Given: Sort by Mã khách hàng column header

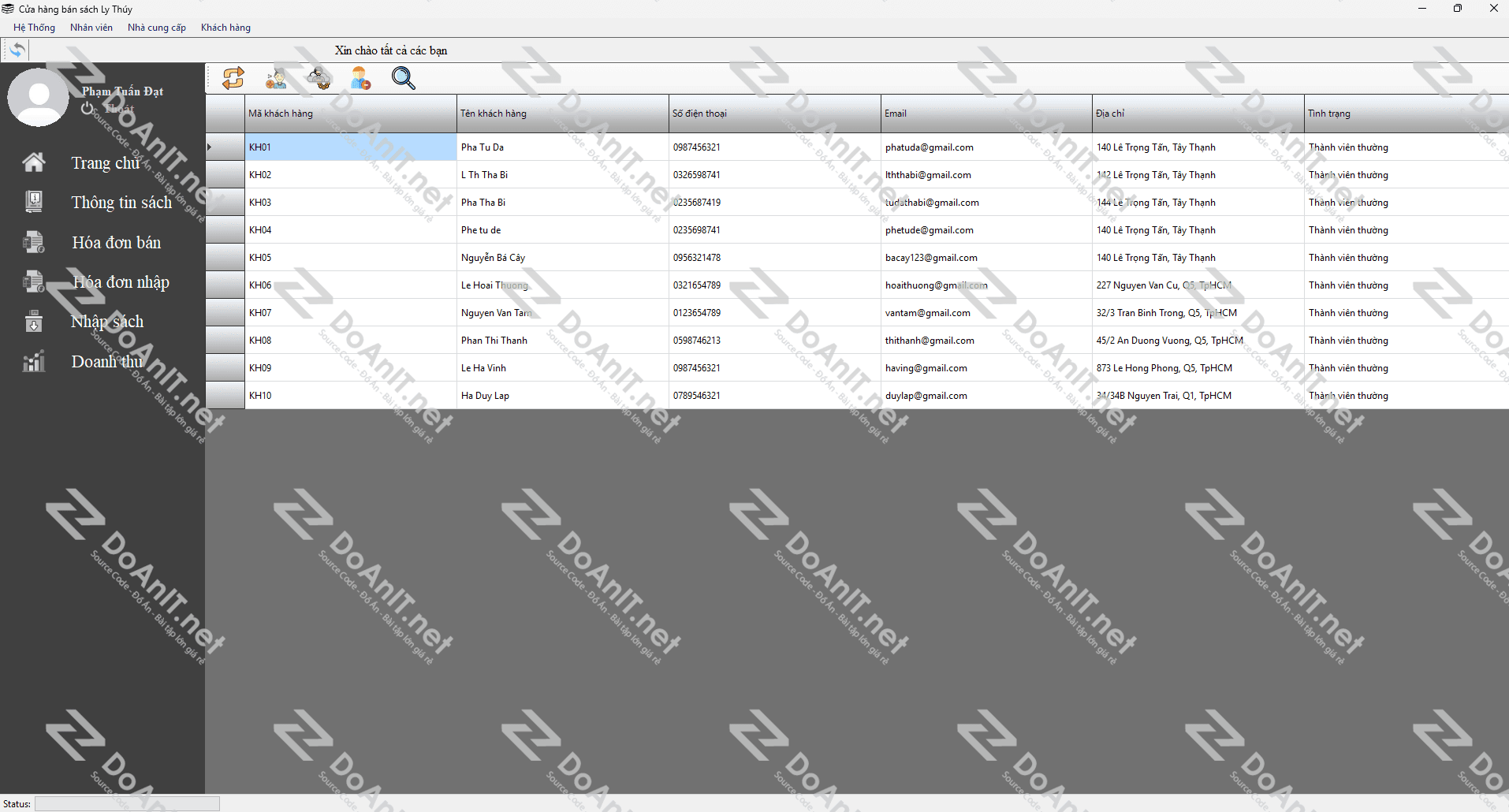Looking at the screenshot, I should 350,114.
